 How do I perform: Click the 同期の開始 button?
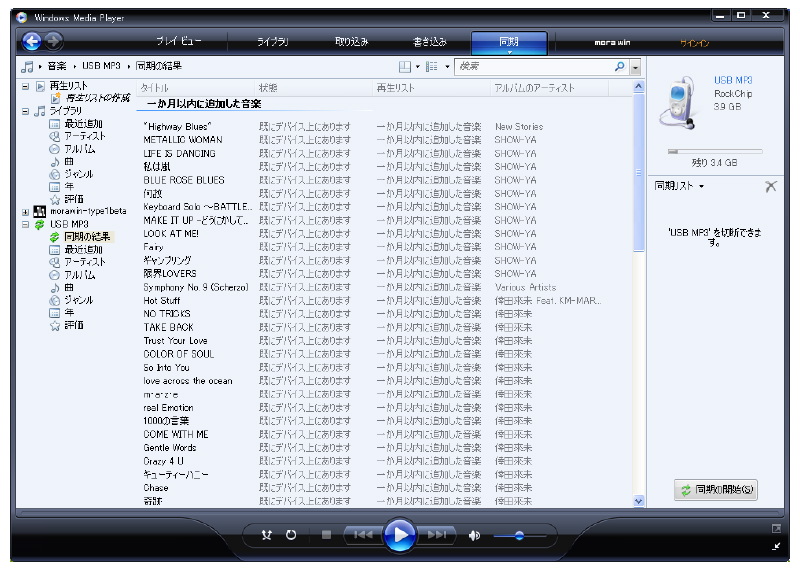(x=715, y=490)
